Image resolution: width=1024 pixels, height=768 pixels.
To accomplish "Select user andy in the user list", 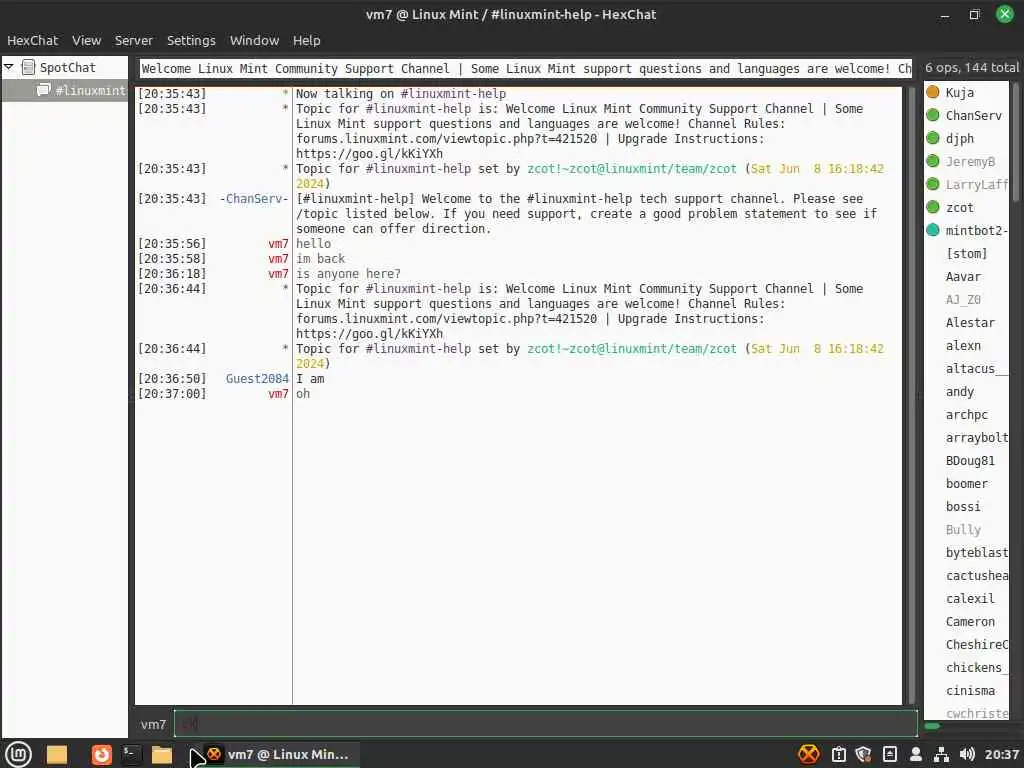I will (x=959, y=392).
